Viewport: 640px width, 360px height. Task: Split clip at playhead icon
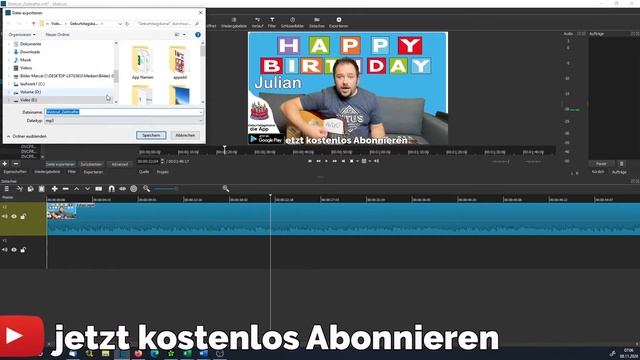(x=99, y=189)
